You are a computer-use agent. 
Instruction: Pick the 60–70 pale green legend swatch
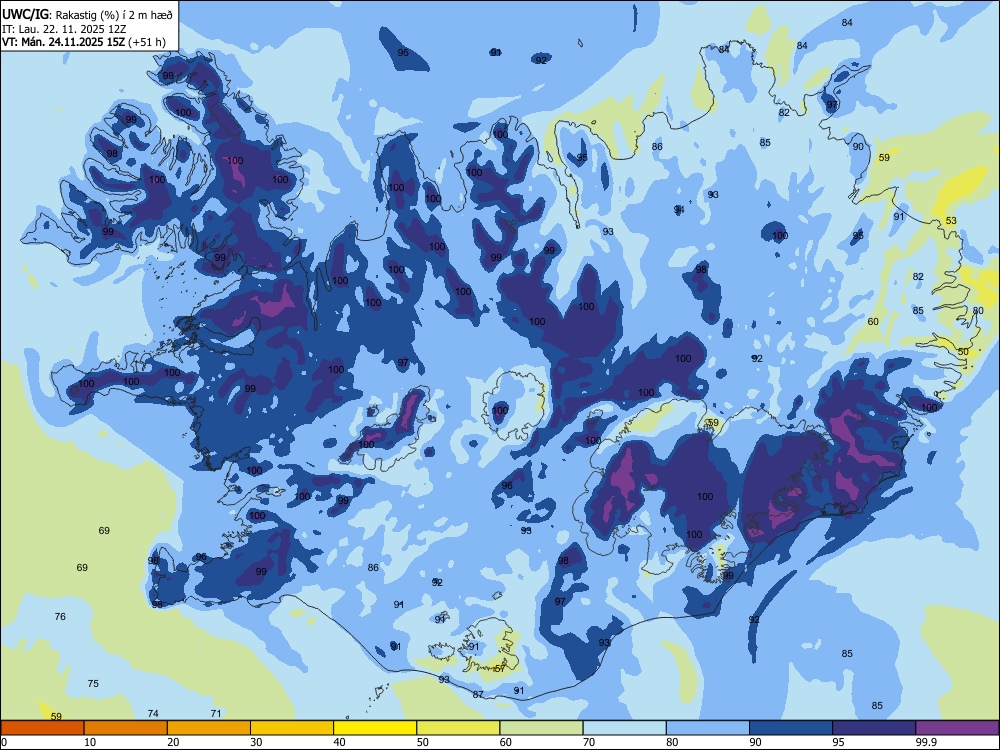click(541, 728)
